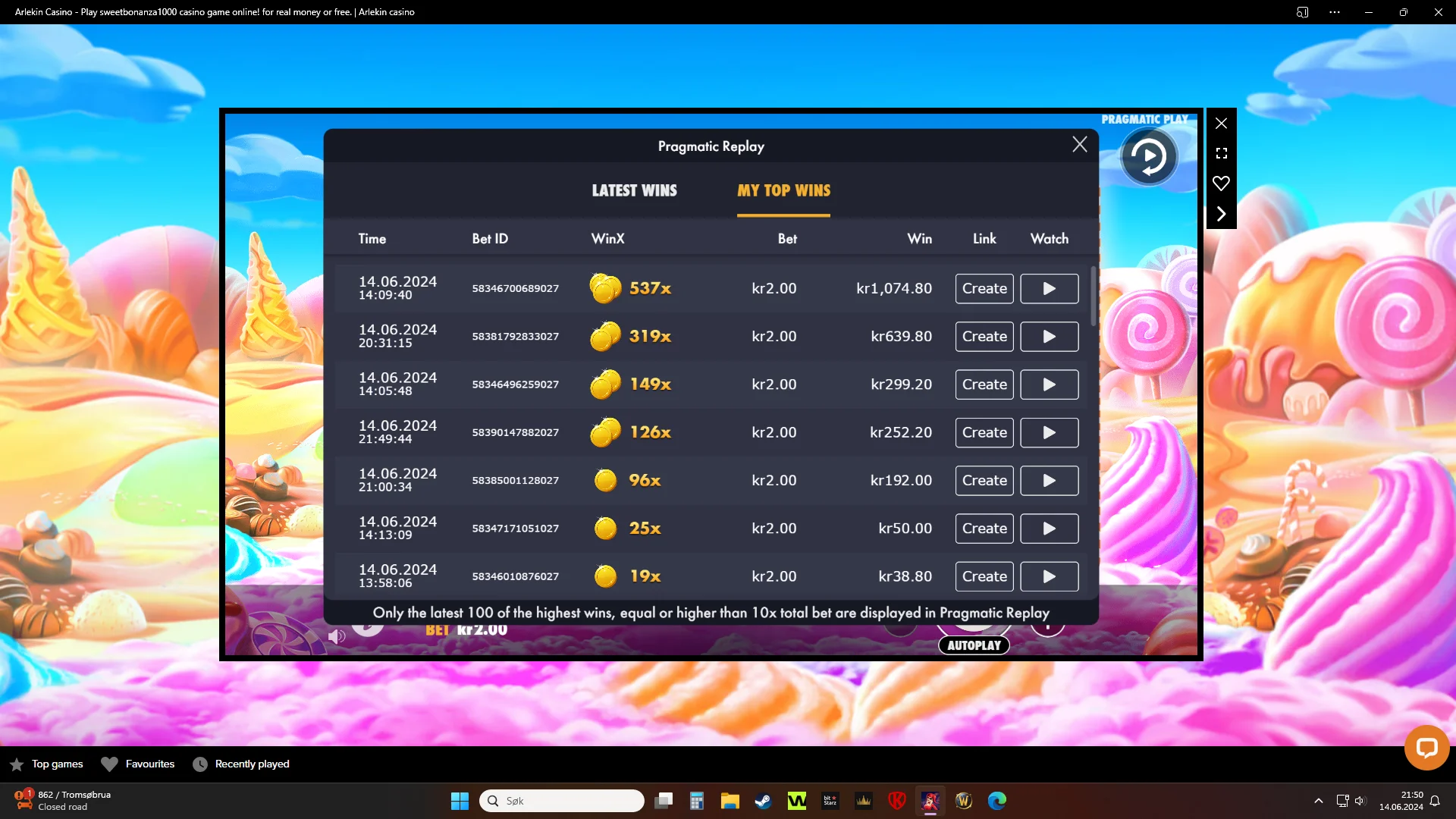Open the red K taskbar app

(x=897, y=801)
